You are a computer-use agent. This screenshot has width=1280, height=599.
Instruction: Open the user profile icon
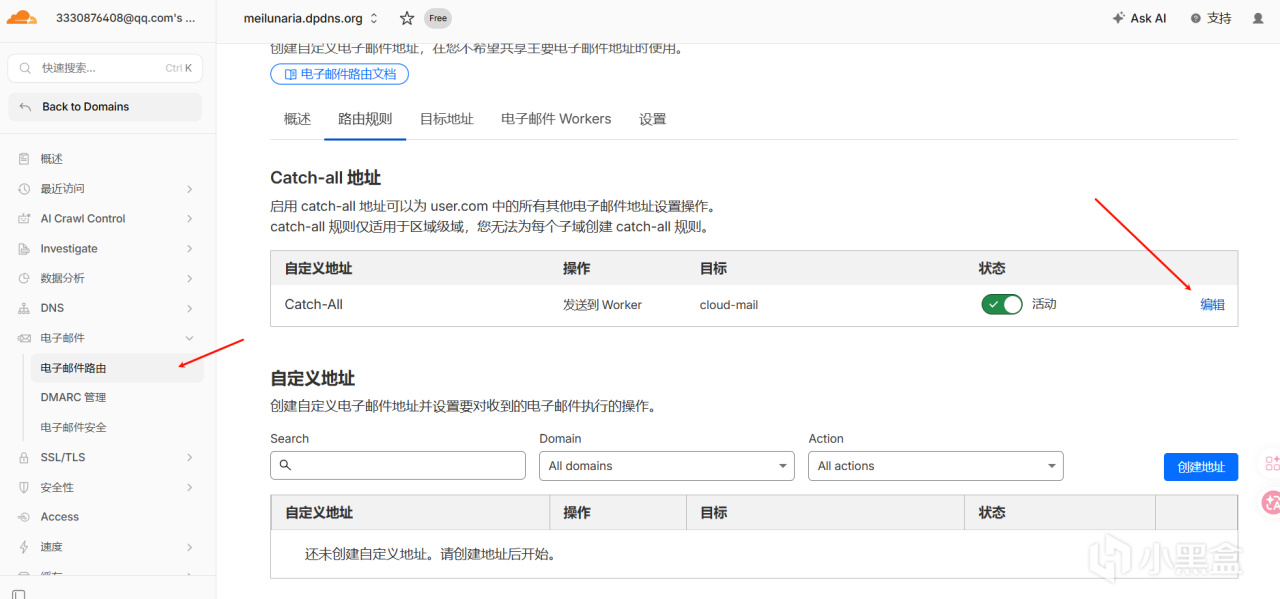tap(1258, 18)
